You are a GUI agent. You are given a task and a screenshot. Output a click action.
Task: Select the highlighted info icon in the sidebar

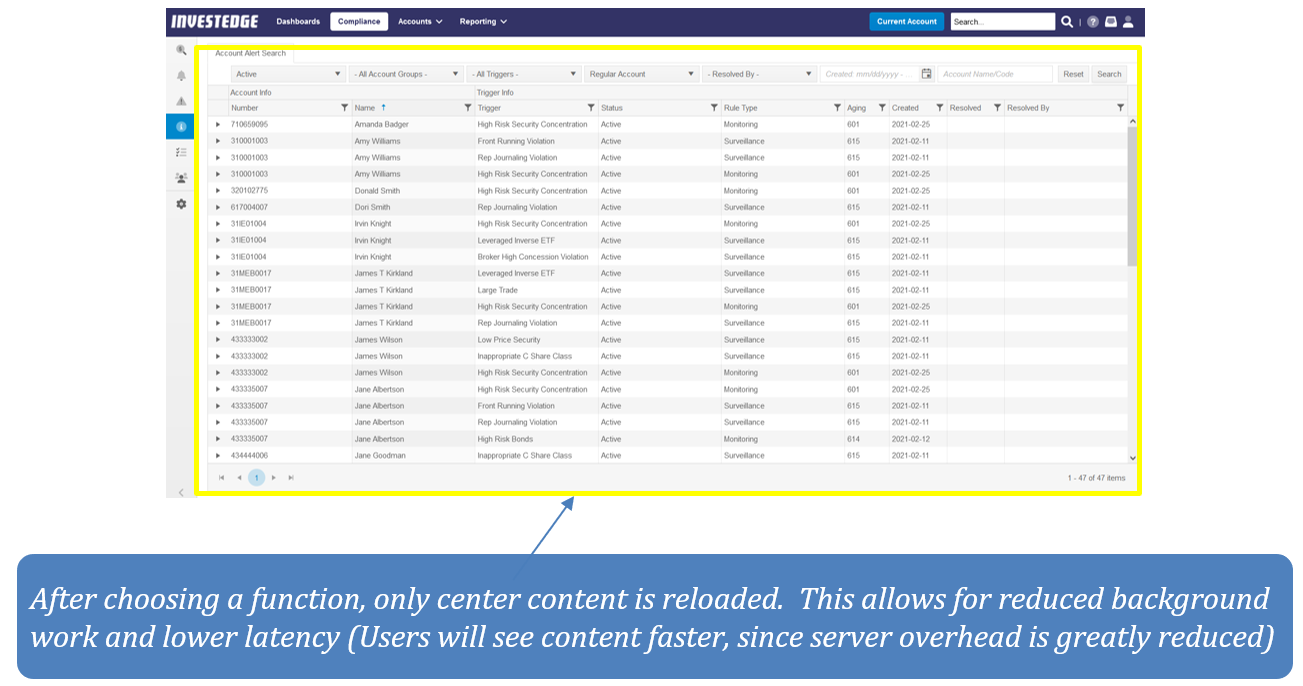click(x=181, y=127)
